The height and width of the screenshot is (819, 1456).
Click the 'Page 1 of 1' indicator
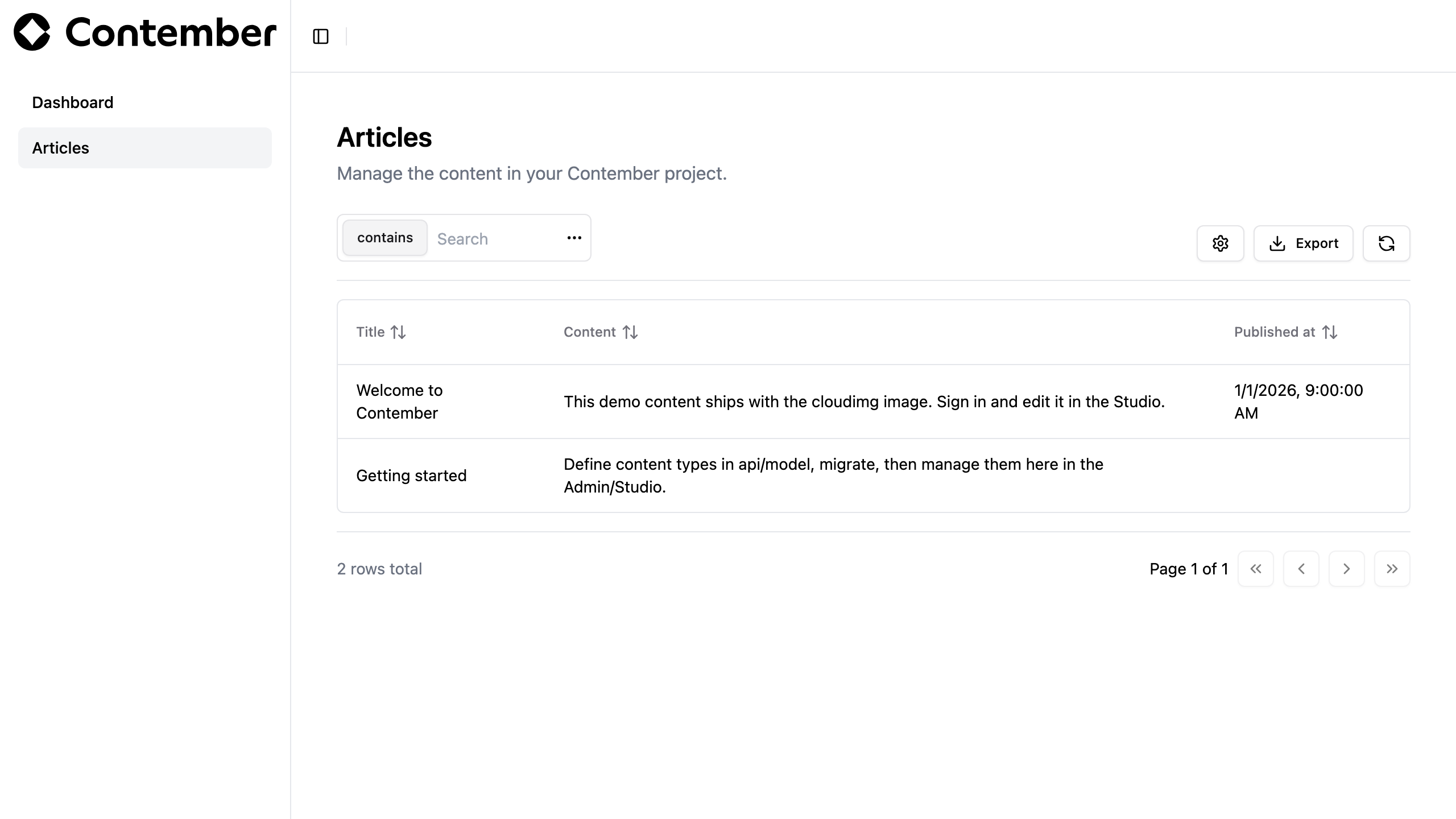pyautogui.click(x=1189, y=569)
